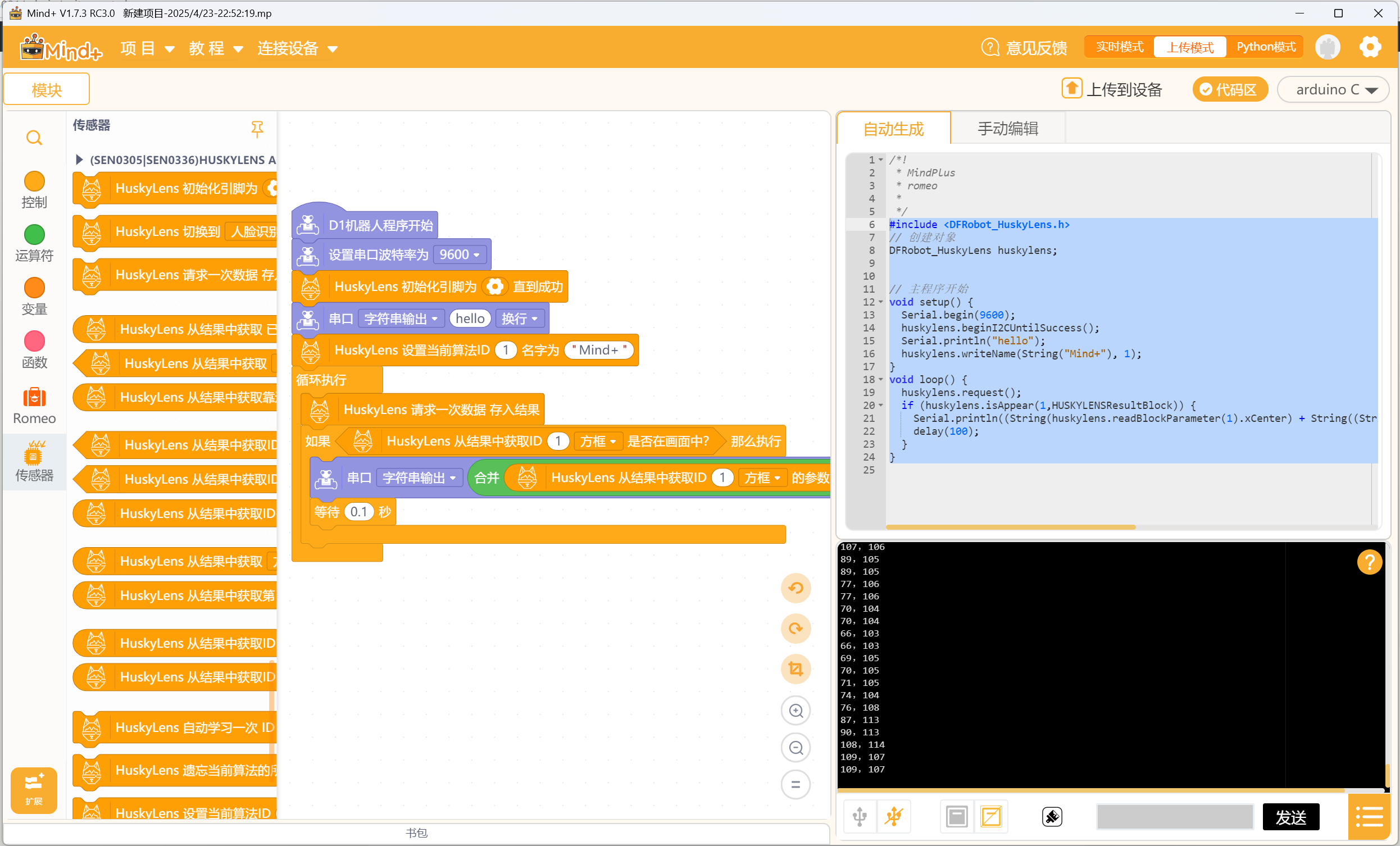Click the user avatar icon
The image size is (1400, 846).
[1328, 47]
